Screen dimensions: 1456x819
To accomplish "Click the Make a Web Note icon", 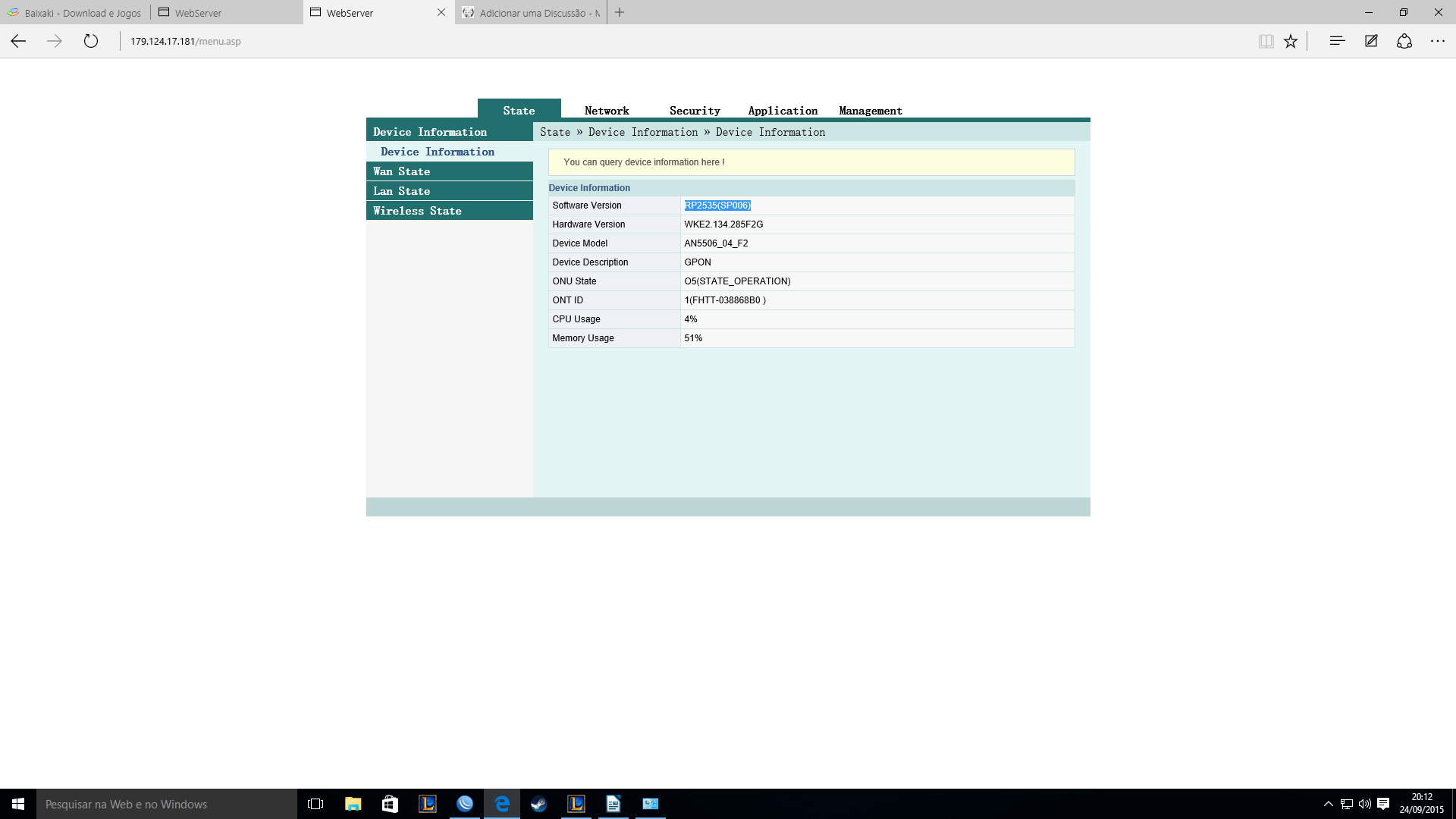I will click(1371, 41).
